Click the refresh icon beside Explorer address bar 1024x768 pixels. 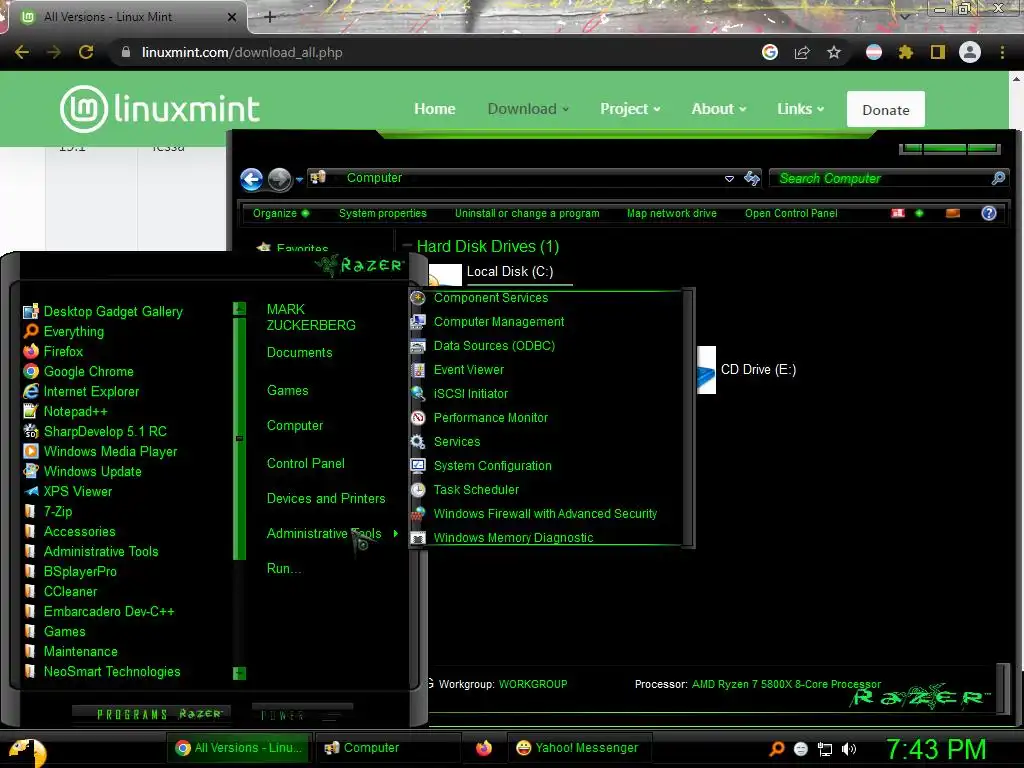click(752, 178)
